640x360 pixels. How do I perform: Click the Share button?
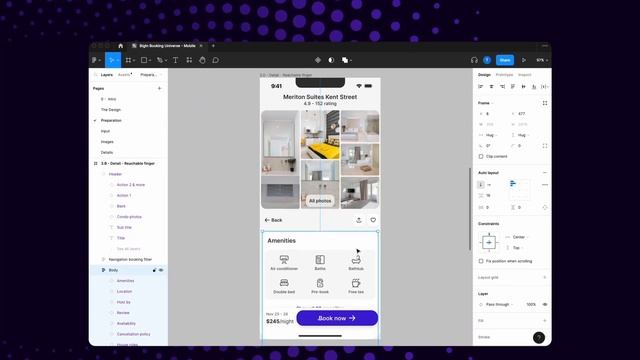pos(505,60)
